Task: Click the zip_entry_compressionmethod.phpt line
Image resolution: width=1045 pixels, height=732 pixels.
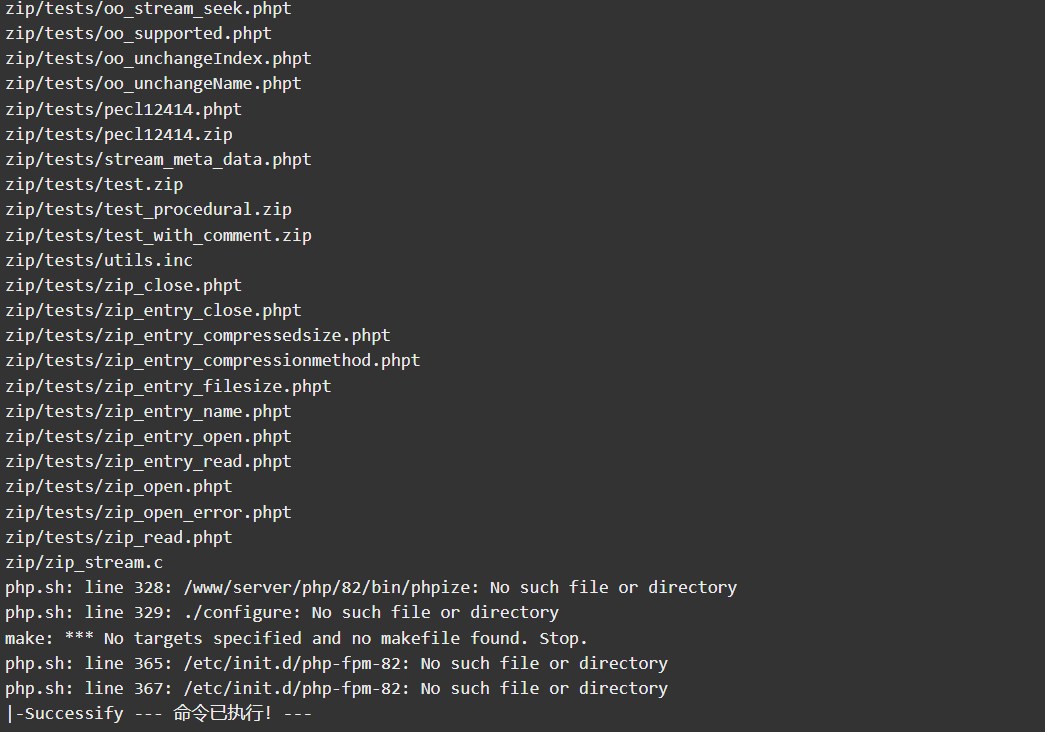Action: point(213,361)
